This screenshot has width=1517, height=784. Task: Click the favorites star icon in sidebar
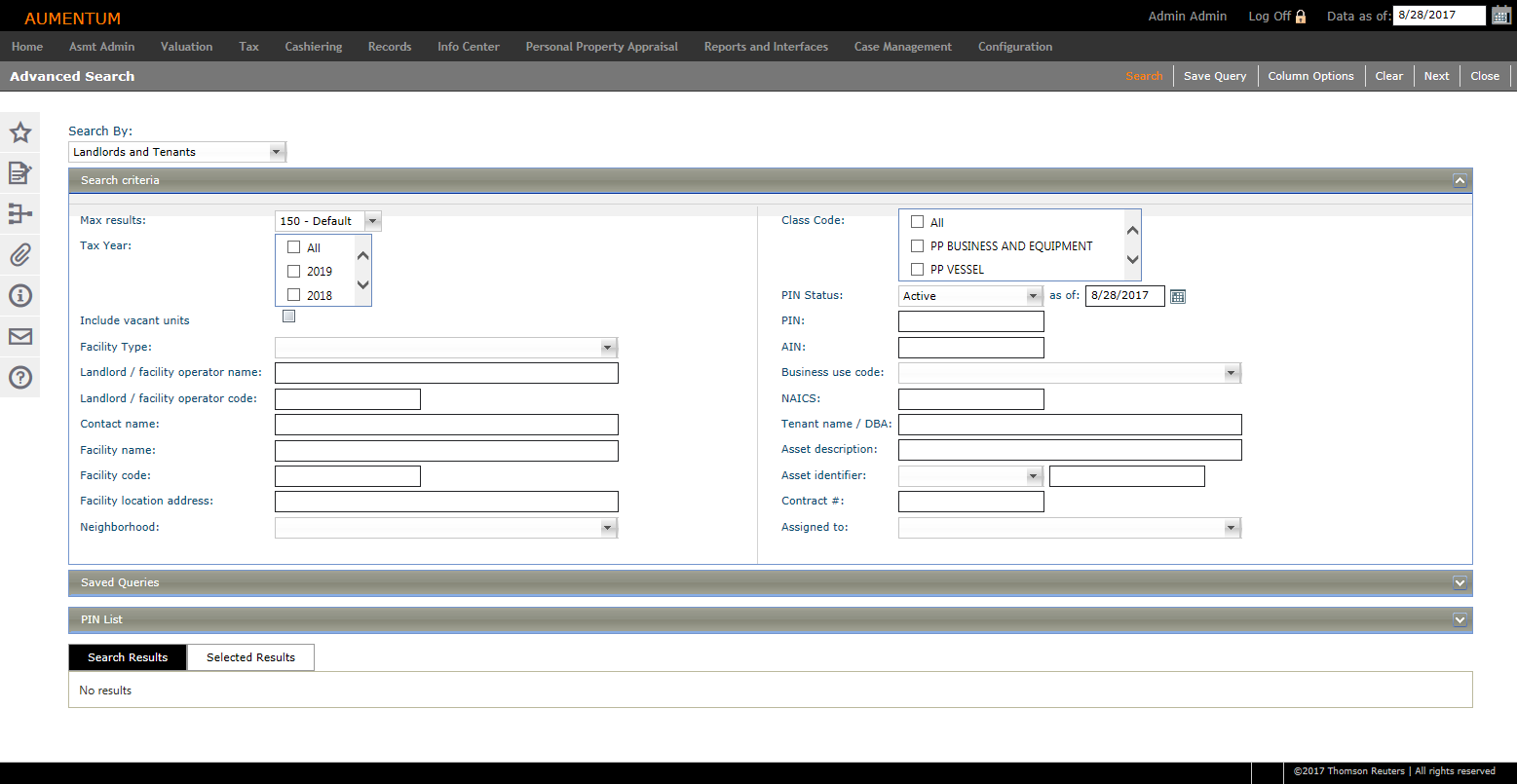[x=20, y=132]
